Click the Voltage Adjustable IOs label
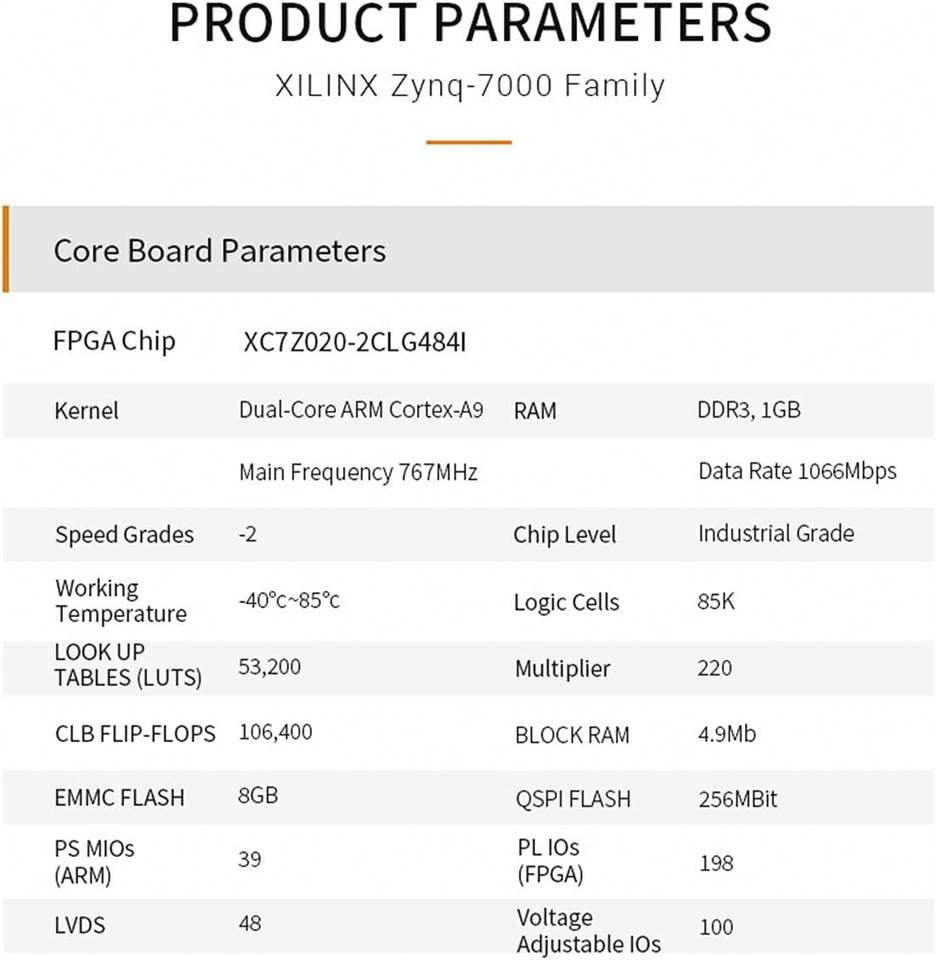Image resolution: width=936 pixels, height=960 pixels. (x=588, y=931)
